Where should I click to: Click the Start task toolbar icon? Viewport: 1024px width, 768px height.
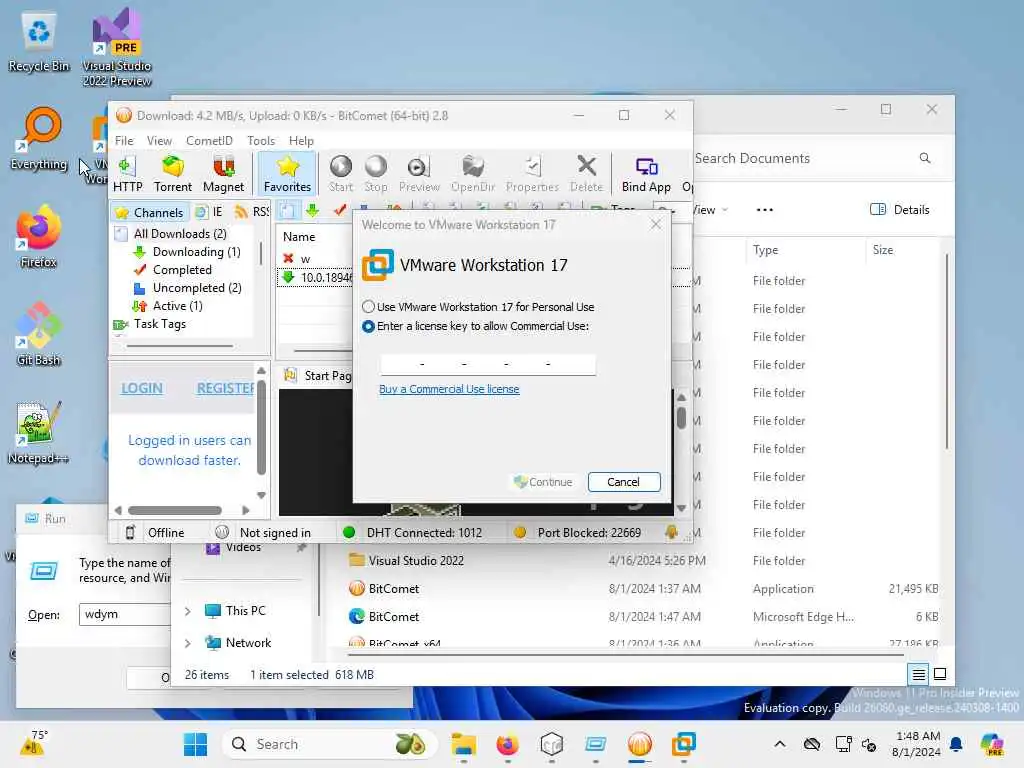340,174
